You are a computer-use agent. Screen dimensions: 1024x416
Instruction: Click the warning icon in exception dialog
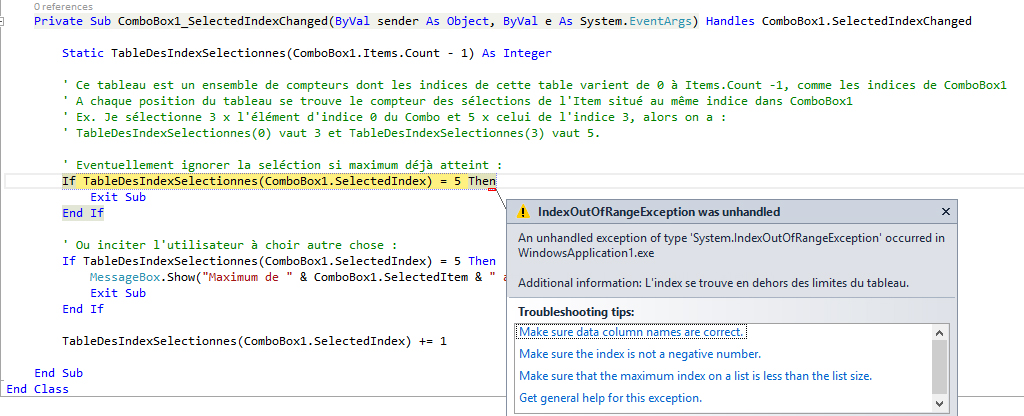pos(523,212)
